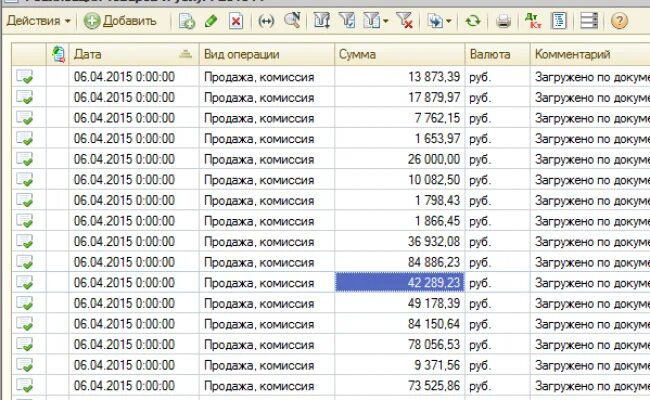Click the comment cell in row 9 371,56

590,365
